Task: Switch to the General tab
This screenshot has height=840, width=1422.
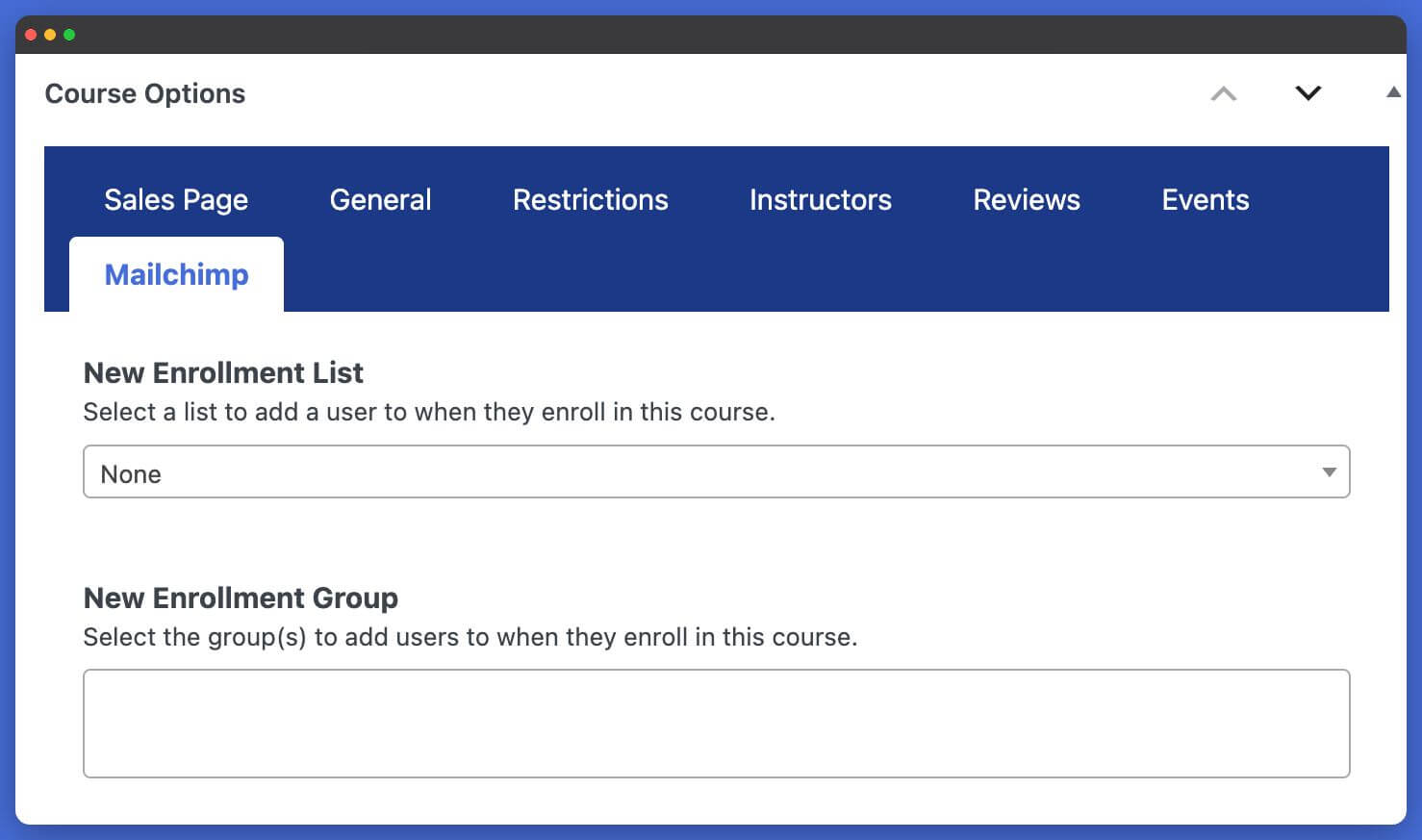Action: (x=380, y=199)
